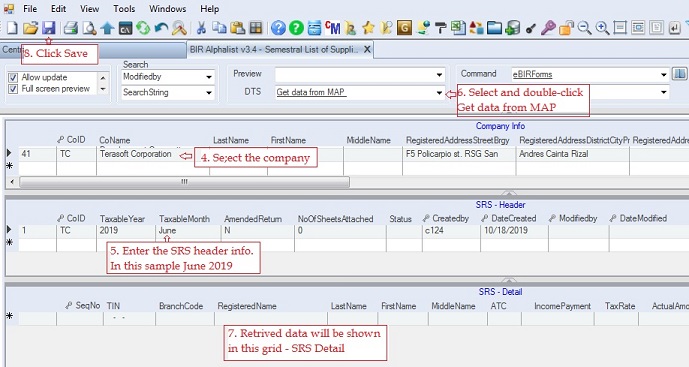Click the blue question mark Help icon

[278, 29]
